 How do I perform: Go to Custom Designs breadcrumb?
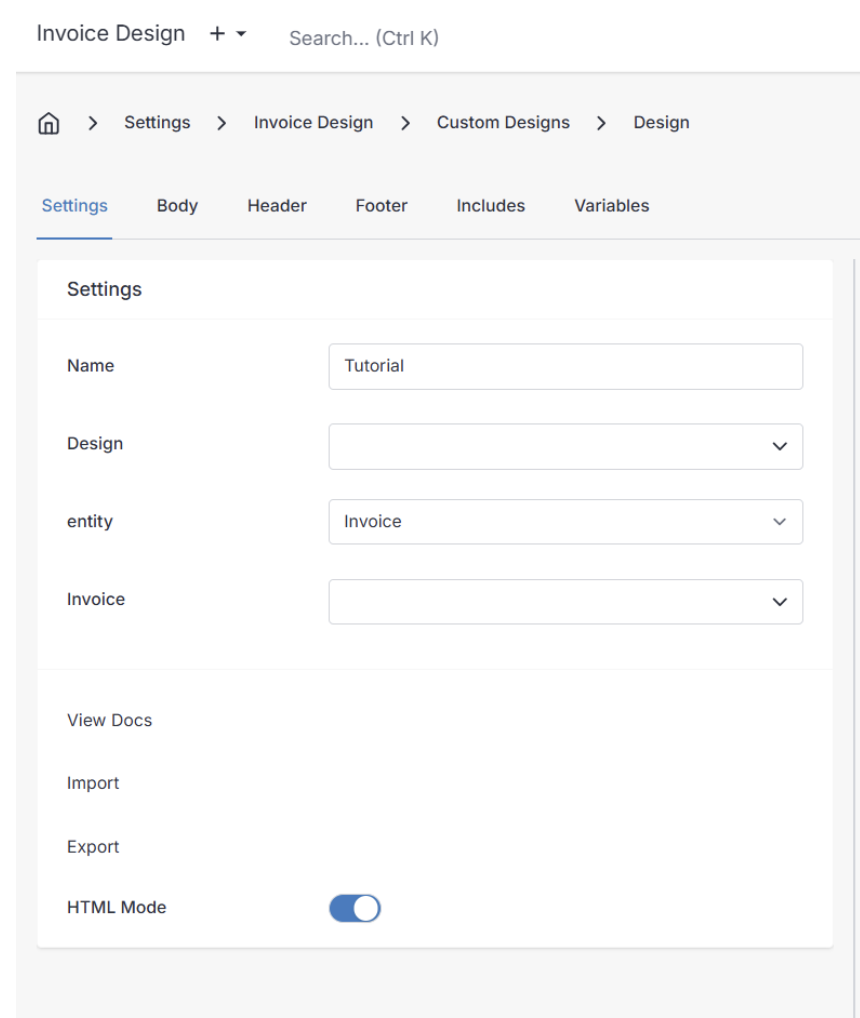[x=503, y=123]
